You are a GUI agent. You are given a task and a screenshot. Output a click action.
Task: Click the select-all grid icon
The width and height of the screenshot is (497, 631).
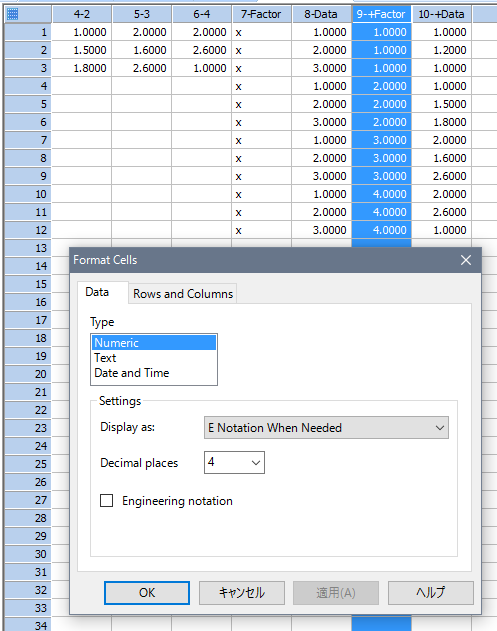[13, 14]
